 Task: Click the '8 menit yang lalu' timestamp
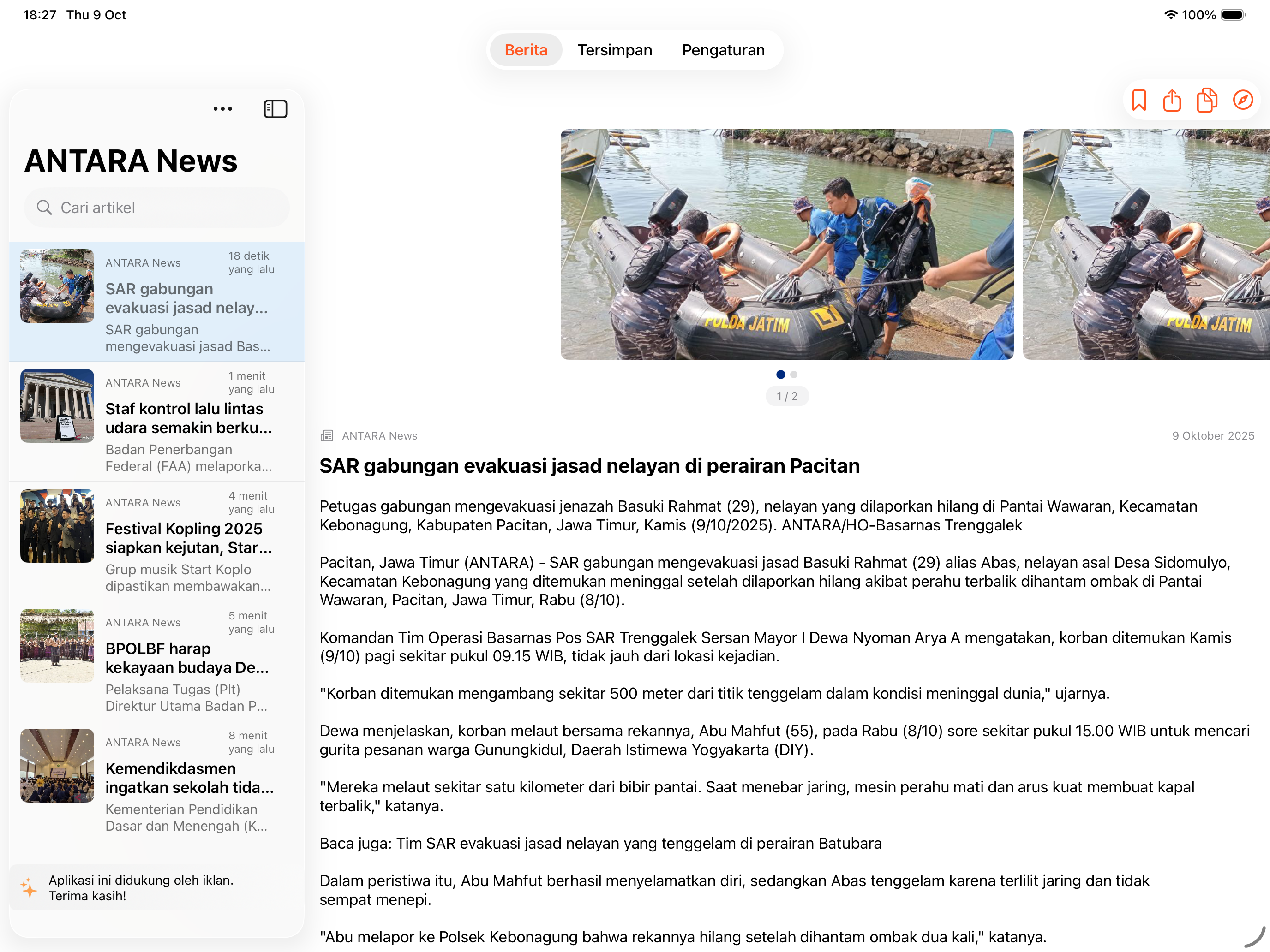point(252,742)
